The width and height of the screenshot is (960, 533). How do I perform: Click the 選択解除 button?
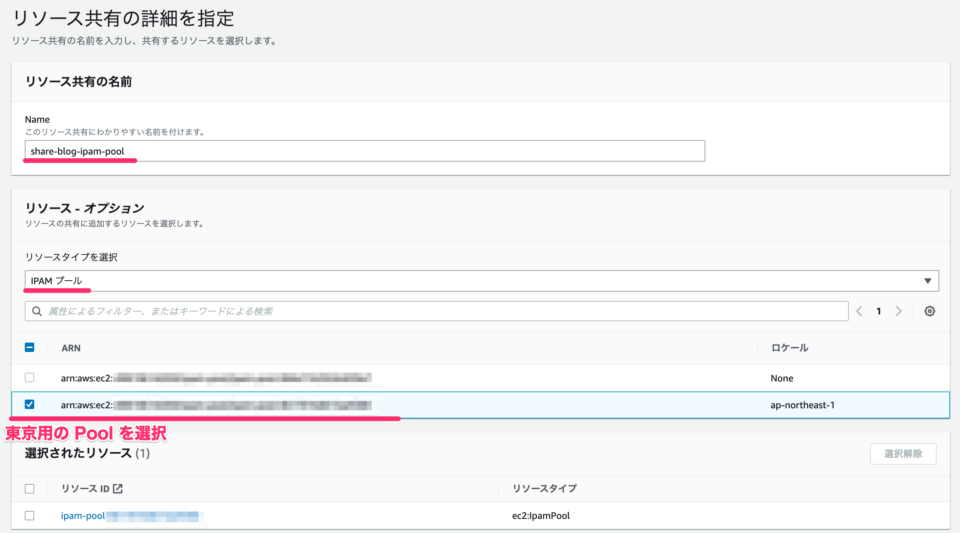coord(903,453)
